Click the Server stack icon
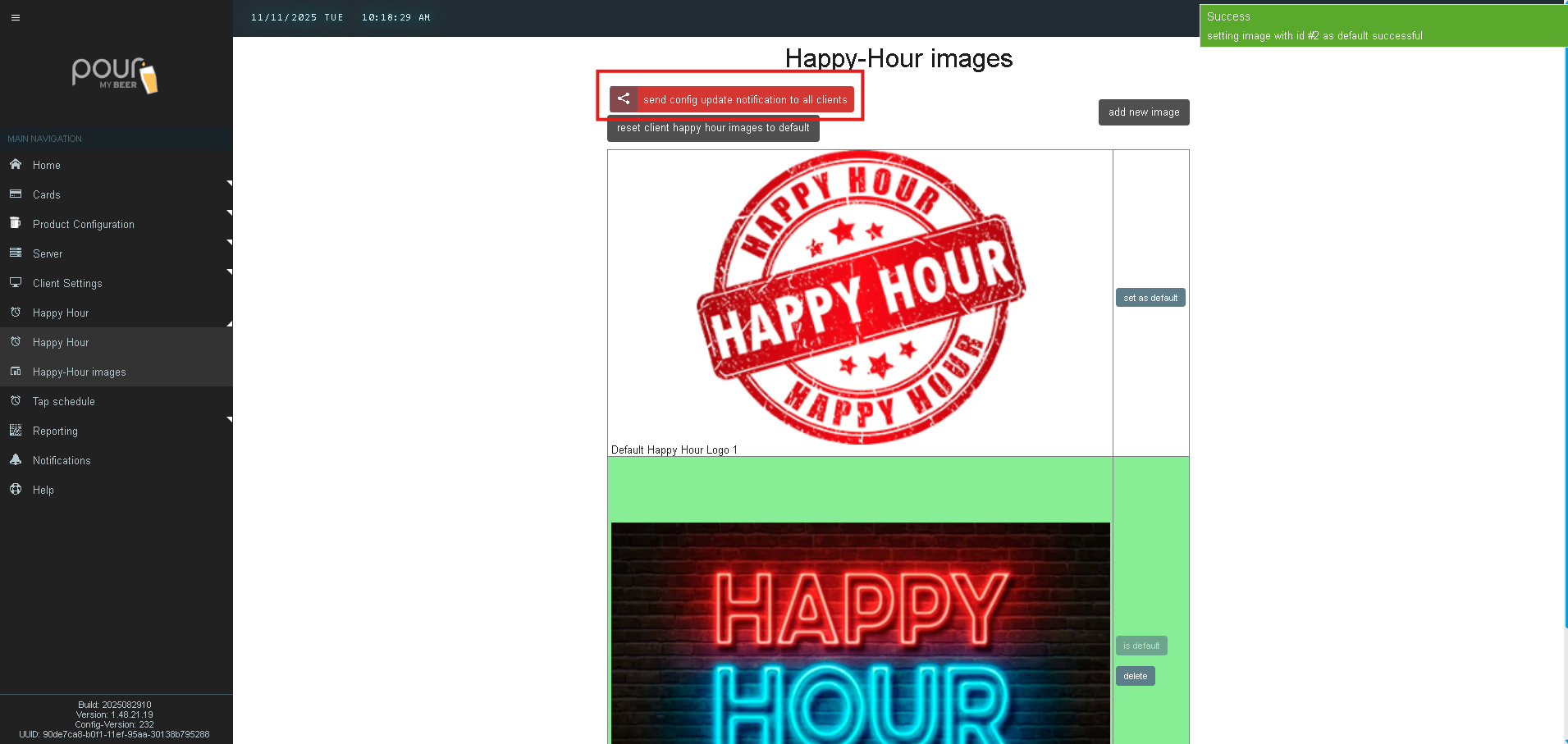 [16, 253]
